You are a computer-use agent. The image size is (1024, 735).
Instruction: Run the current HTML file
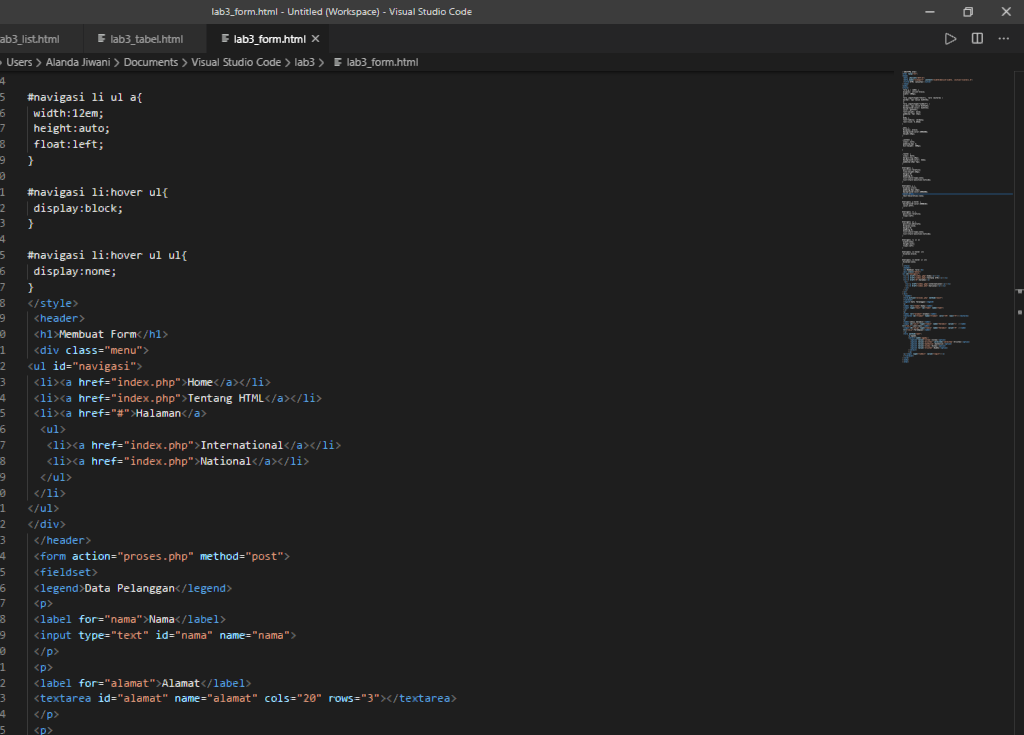950,38
